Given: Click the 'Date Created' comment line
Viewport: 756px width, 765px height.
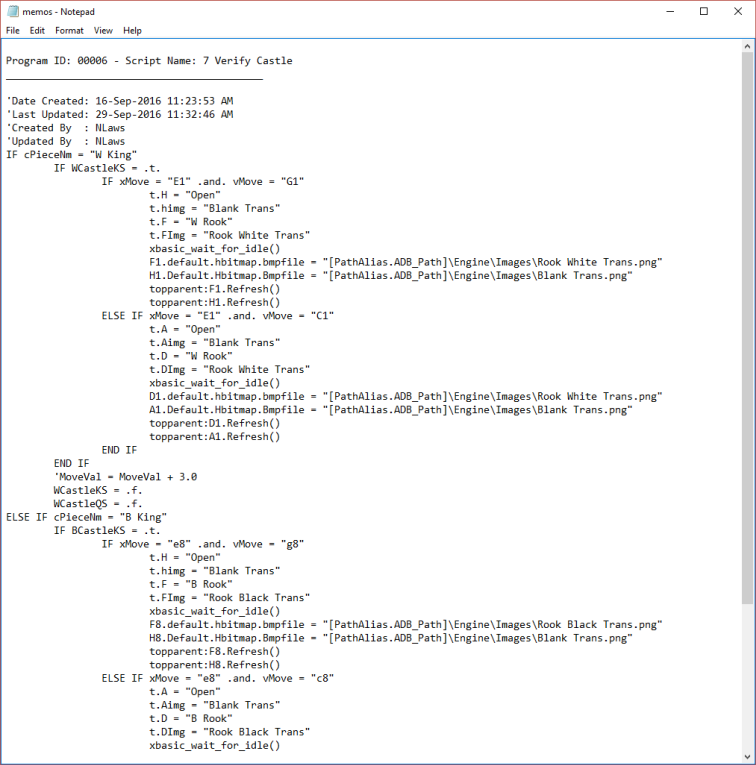Looking at the screenshot, I should pyautogui.click(x=120, y=101).
